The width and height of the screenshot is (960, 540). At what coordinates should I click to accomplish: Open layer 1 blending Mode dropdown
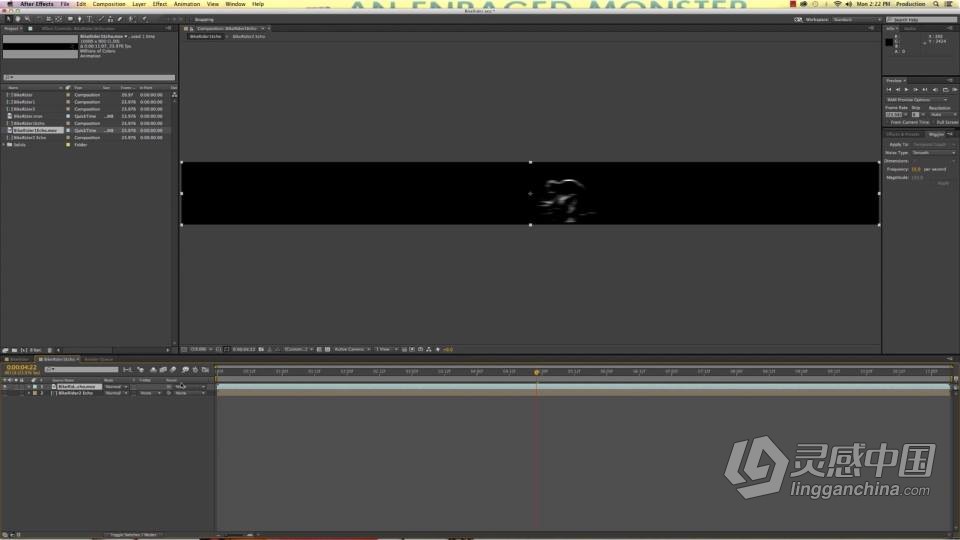(116, 386)
